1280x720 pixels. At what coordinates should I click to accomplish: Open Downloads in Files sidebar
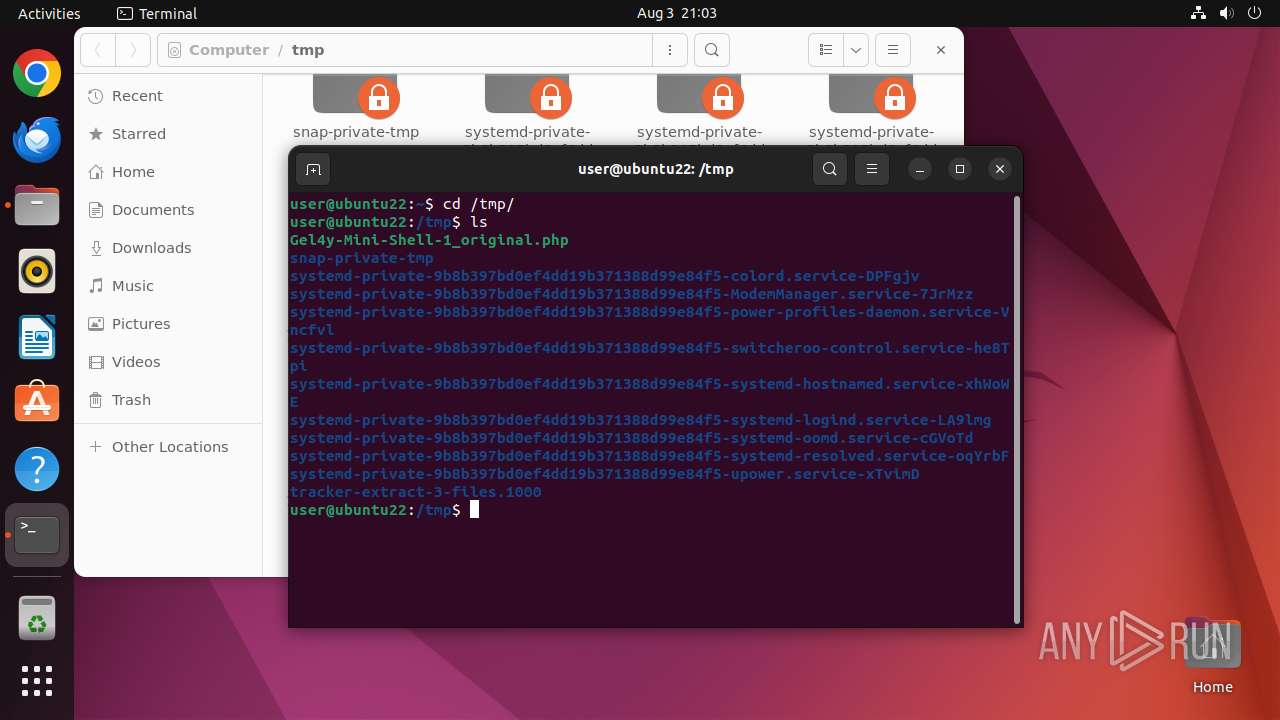pyautogui.click(x=168, y=248)
